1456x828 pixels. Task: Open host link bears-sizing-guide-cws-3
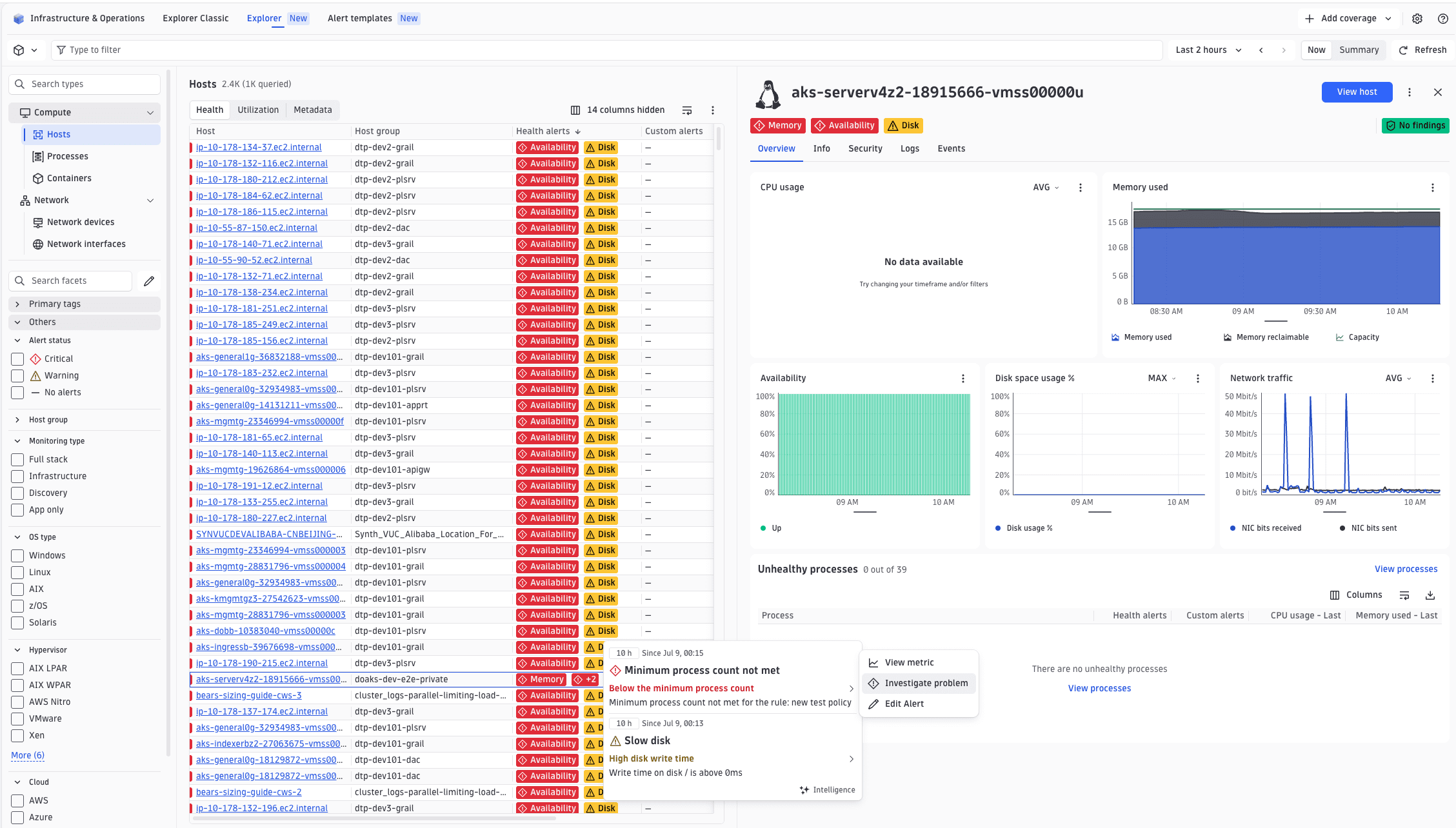(249, 696)
